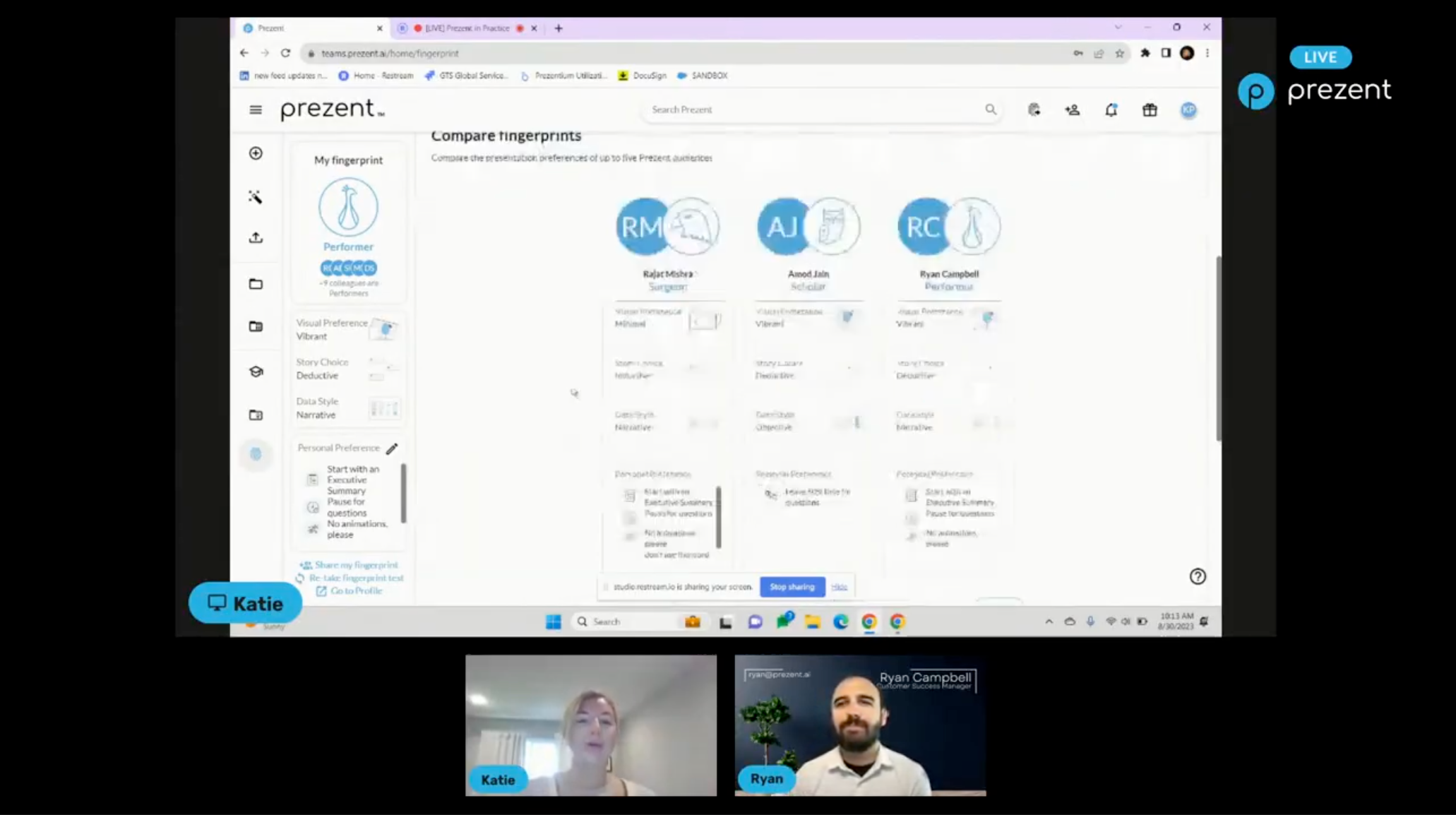The image size is (1456, 815).
Task: Switch to LIVE Prezent in Practice tab
Action: (x=466, y=28)
